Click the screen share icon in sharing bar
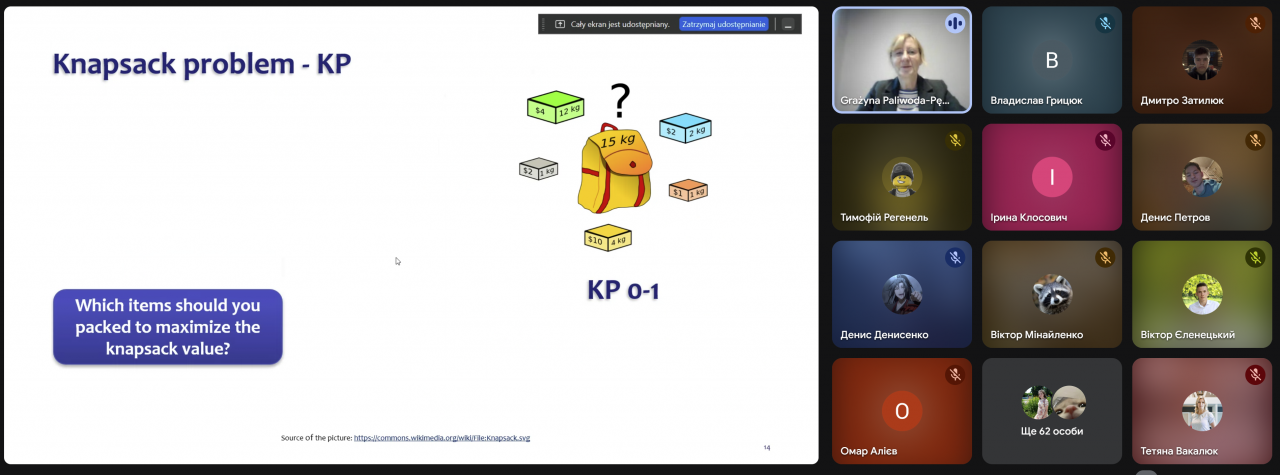The height and width of the screenshot is (475, 1280). (560, 24)
